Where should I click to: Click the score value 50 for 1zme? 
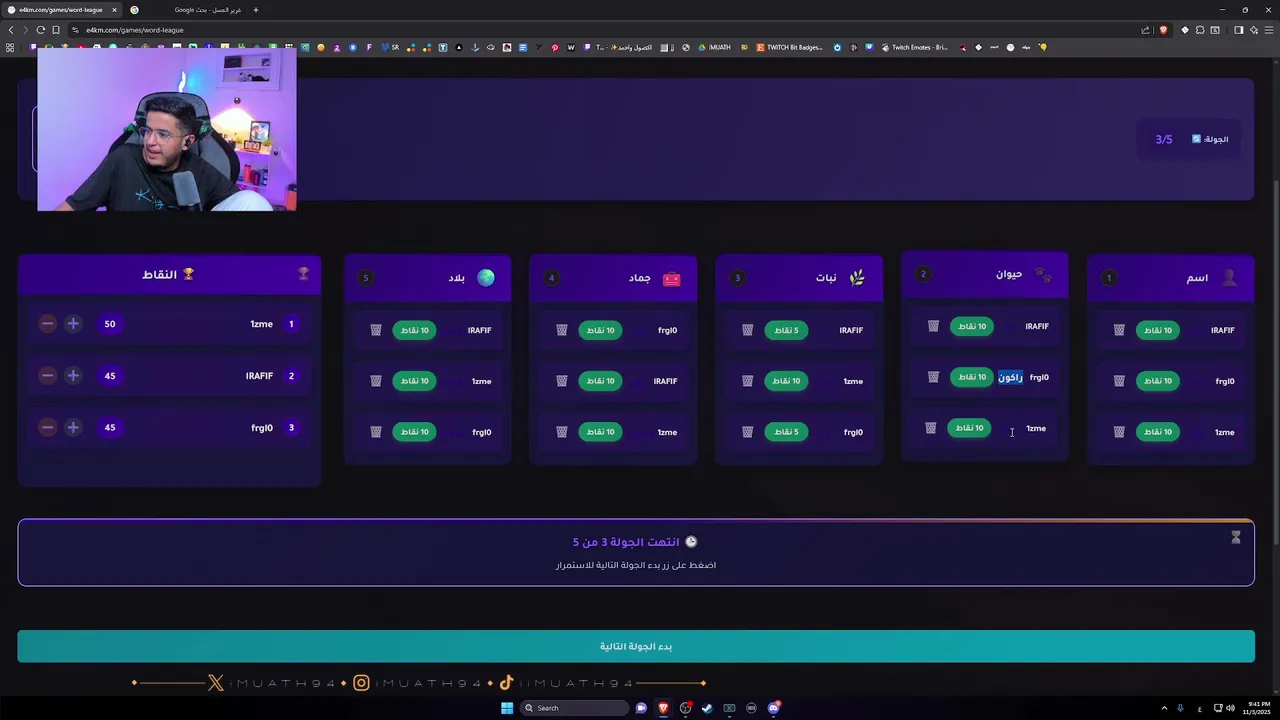click(110, 324)
